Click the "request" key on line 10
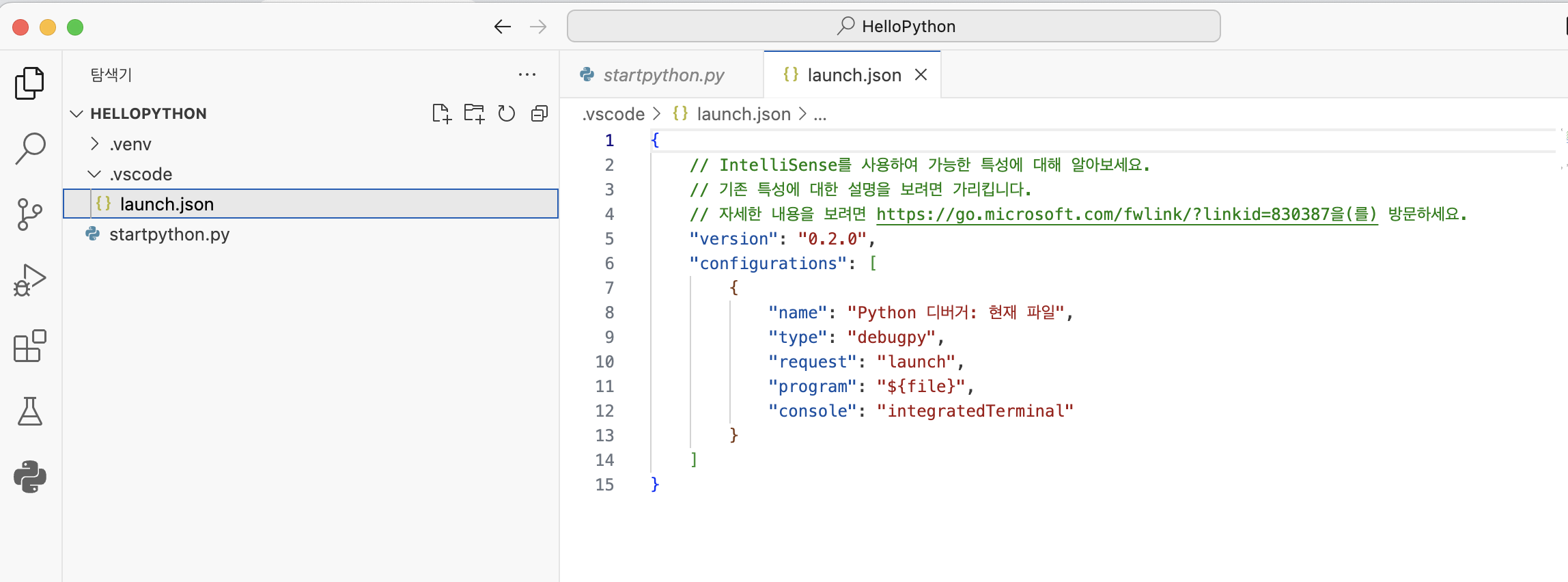Screen dimensions: 1568x582 click(x=813, y=362)
